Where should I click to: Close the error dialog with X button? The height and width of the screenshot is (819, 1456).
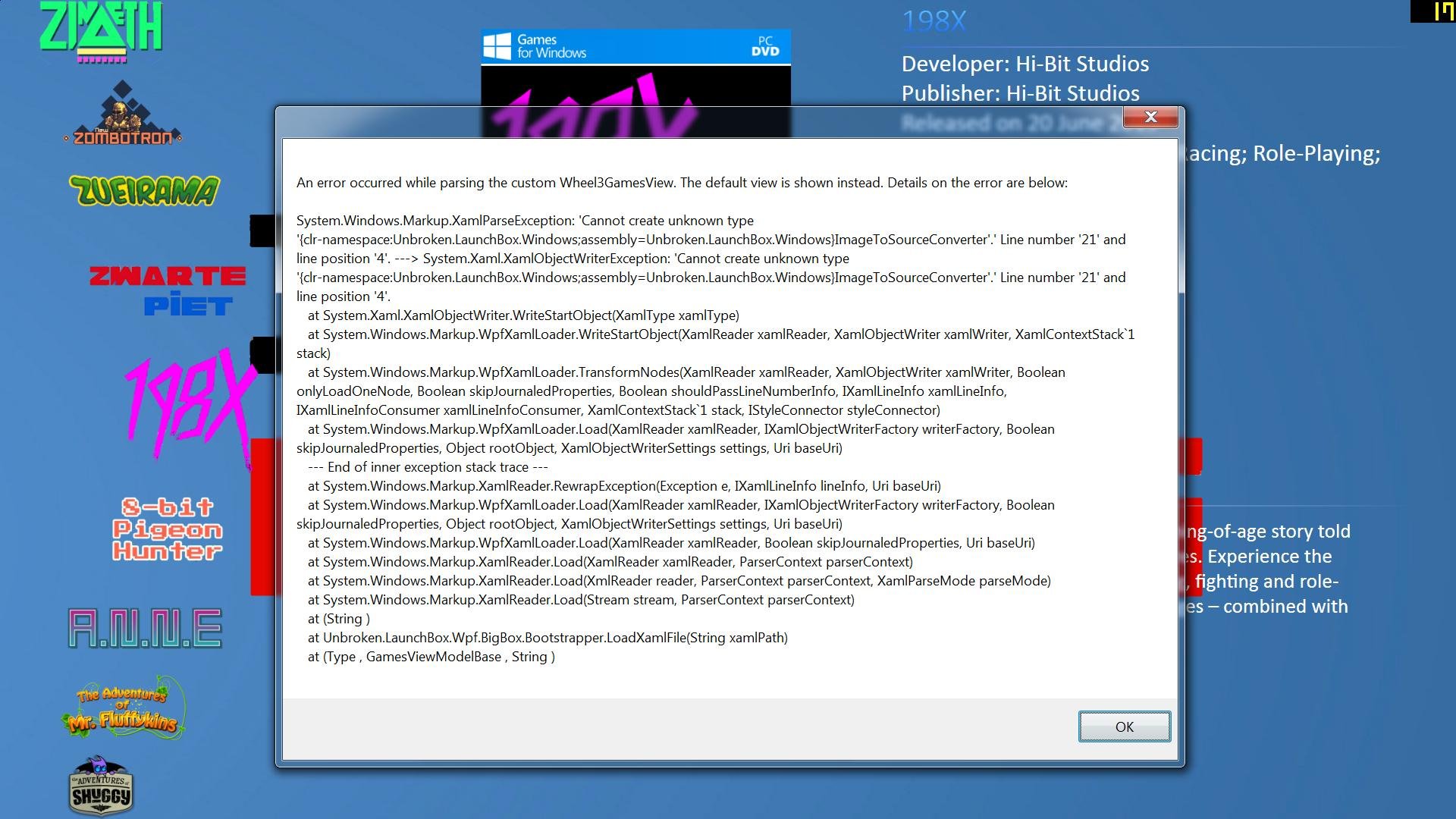pos(1150,117)
